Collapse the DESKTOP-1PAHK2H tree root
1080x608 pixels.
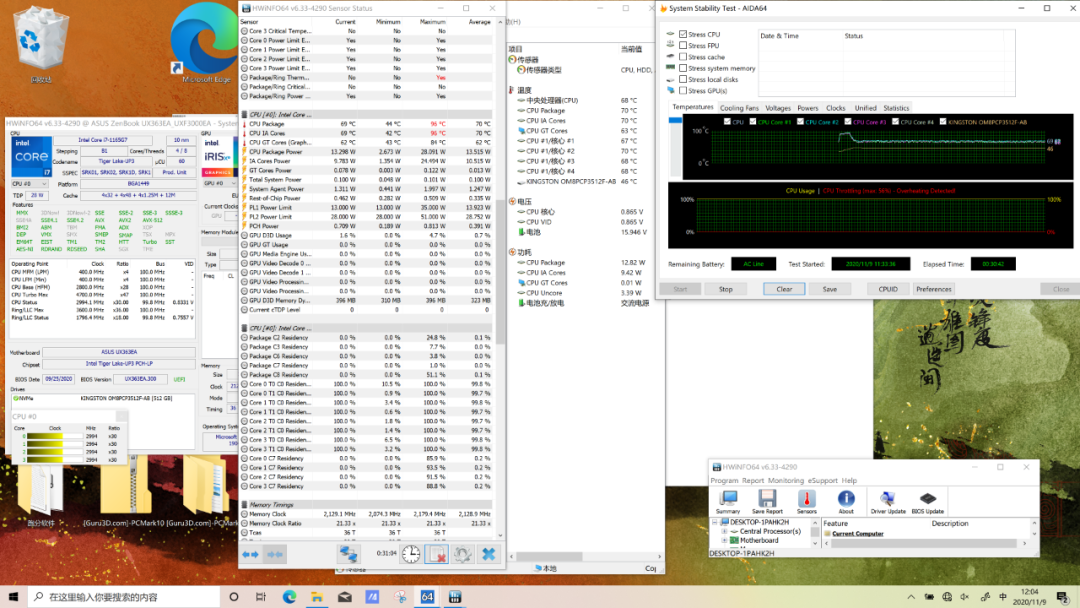pos(714,522)
